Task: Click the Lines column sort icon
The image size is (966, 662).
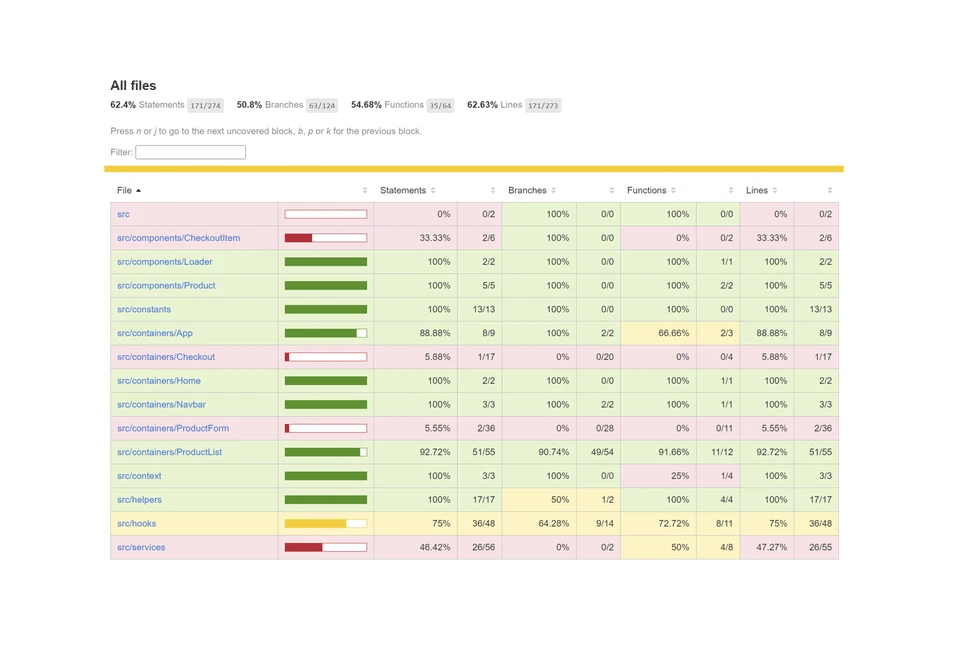Action: point(775,191)
